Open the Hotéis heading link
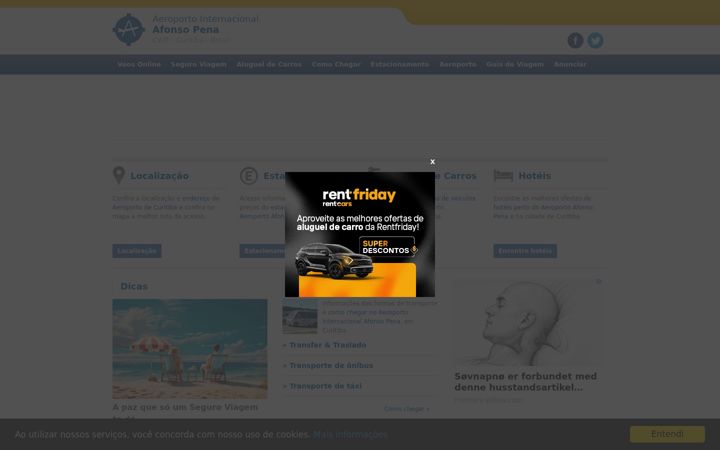720x450 pixels. click(534, 176)
